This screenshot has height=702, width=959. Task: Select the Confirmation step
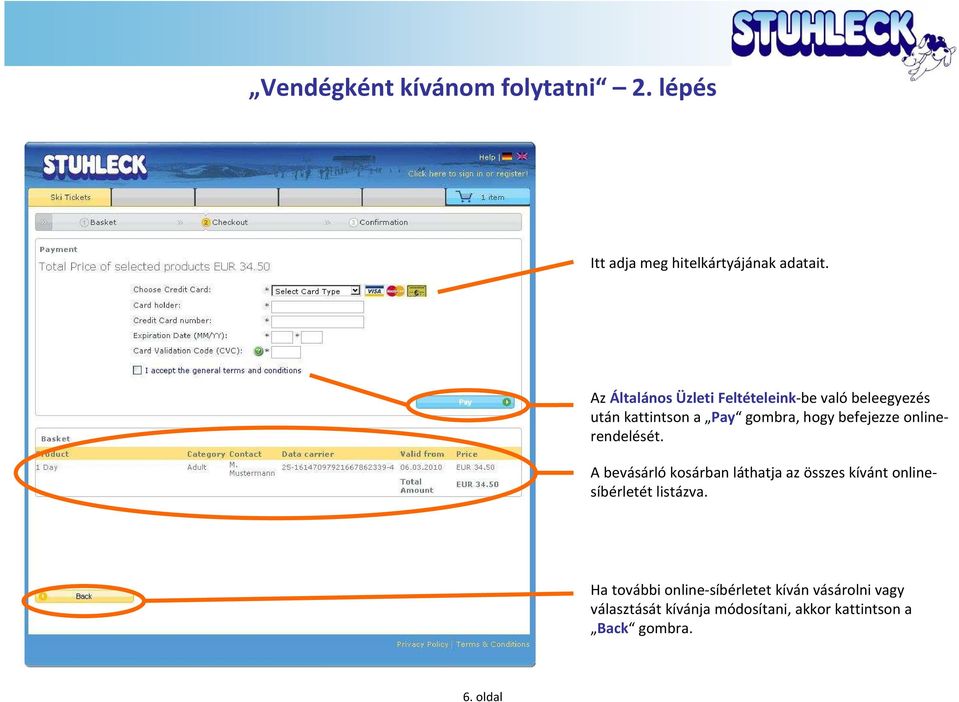379,223
